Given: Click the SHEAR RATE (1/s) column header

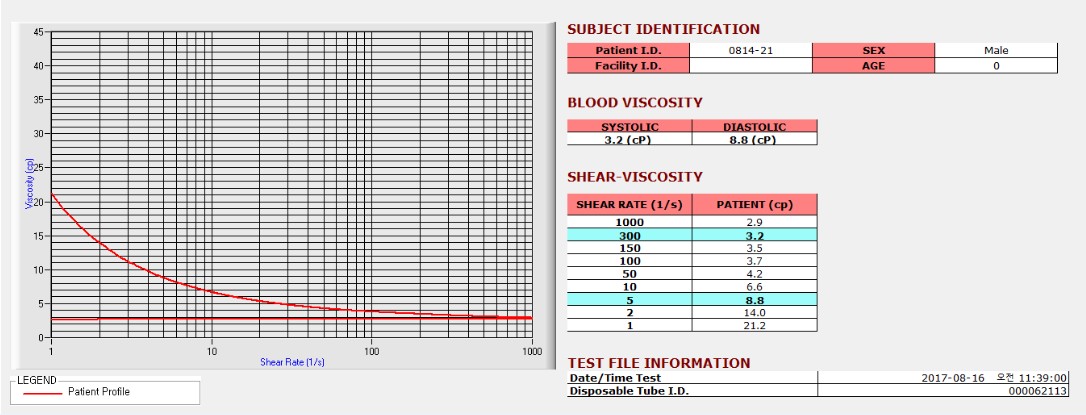Looking at the screenshot, I should point(630,205).
